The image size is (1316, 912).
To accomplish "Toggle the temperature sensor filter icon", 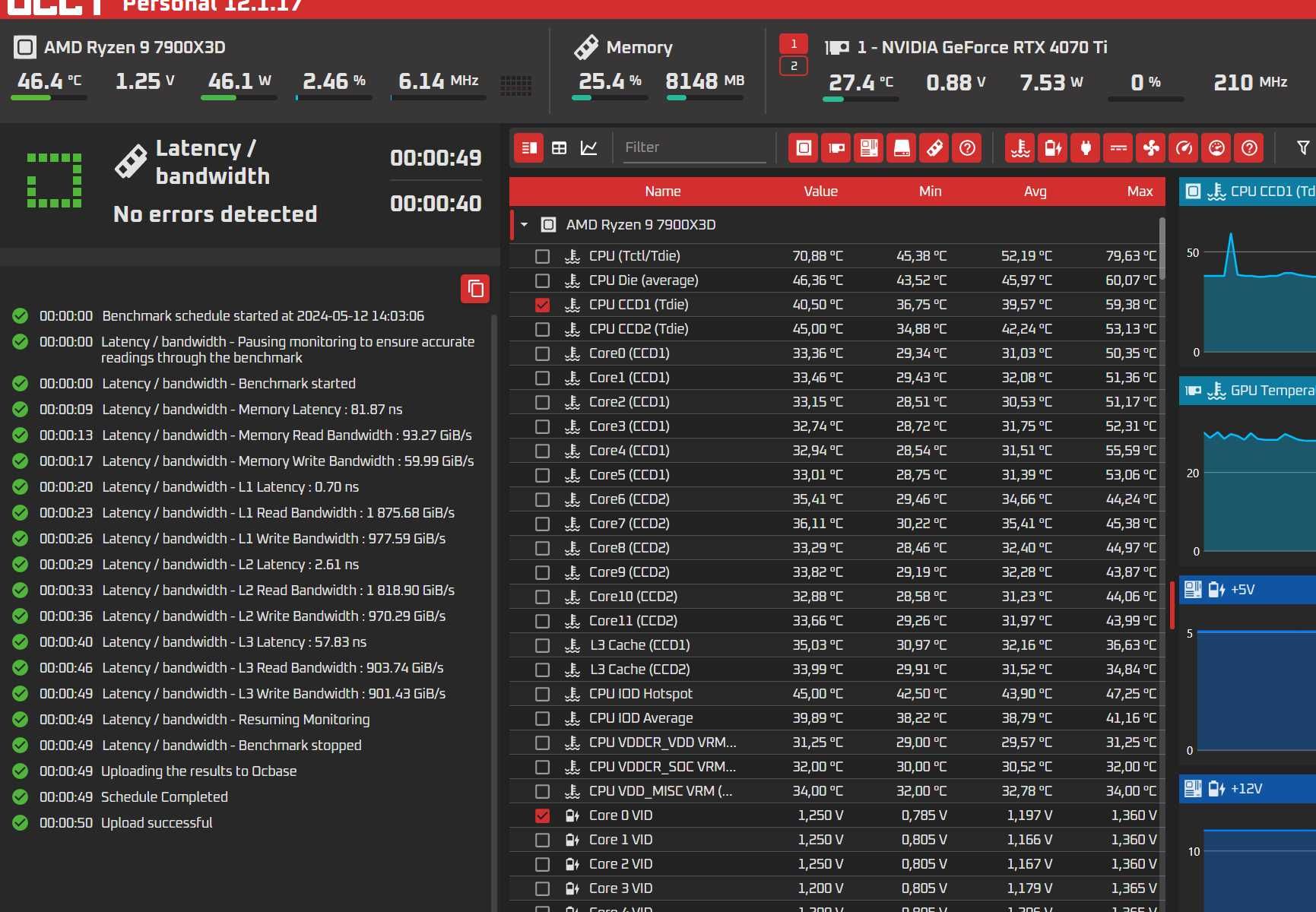I will click(1020, 147).
